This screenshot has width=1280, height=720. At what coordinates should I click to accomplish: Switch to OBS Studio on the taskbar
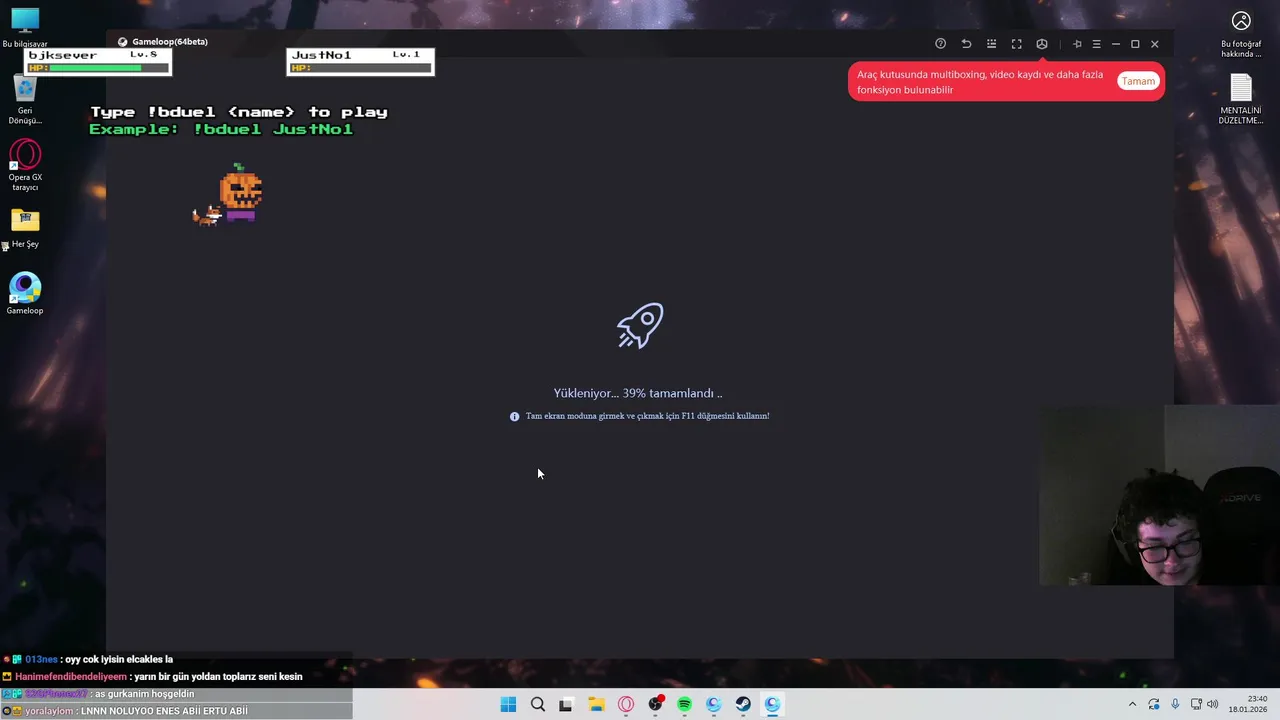pos(655,704)
